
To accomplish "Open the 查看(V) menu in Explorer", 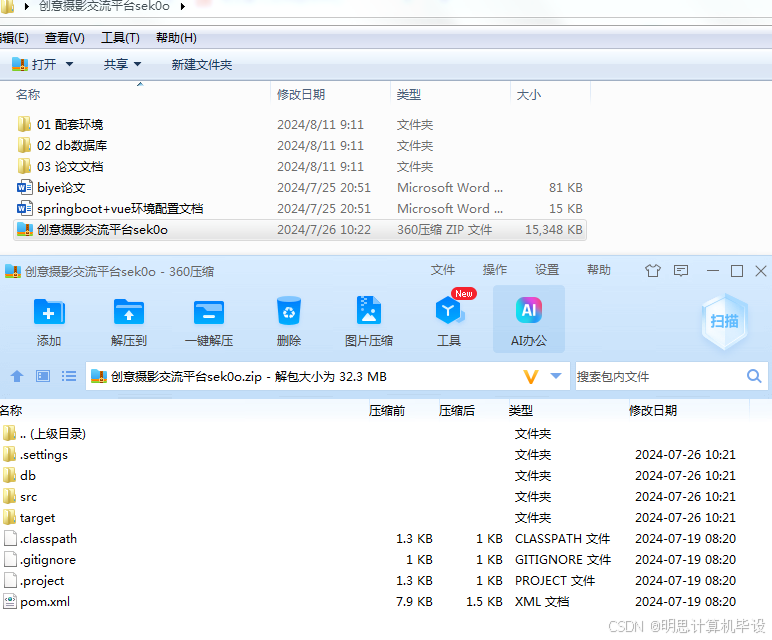I will click(x=64, y=38).
